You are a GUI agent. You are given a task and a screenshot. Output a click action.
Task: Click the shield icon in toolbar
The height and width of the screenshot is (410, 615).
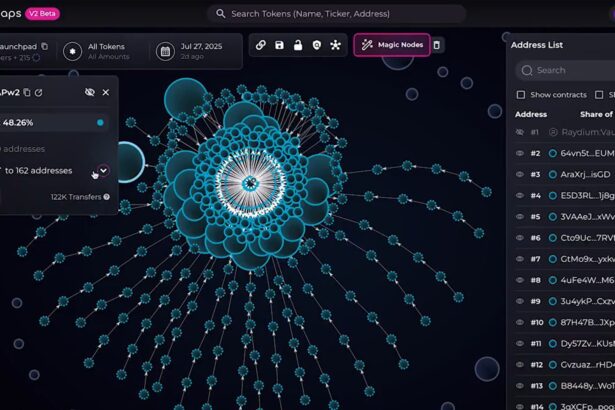click(317, 45)
